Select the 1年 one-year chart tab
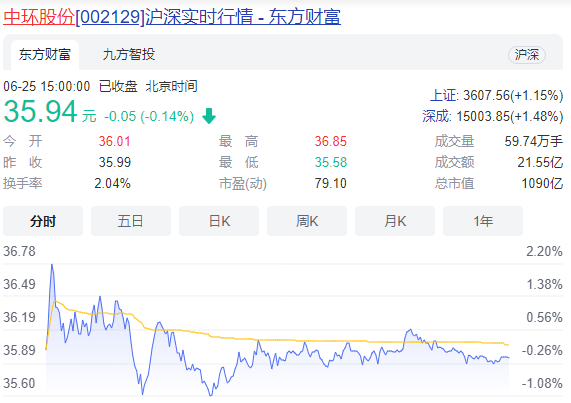Image resolution: width=571 pixels, height=403 pixels. [483, 221]
